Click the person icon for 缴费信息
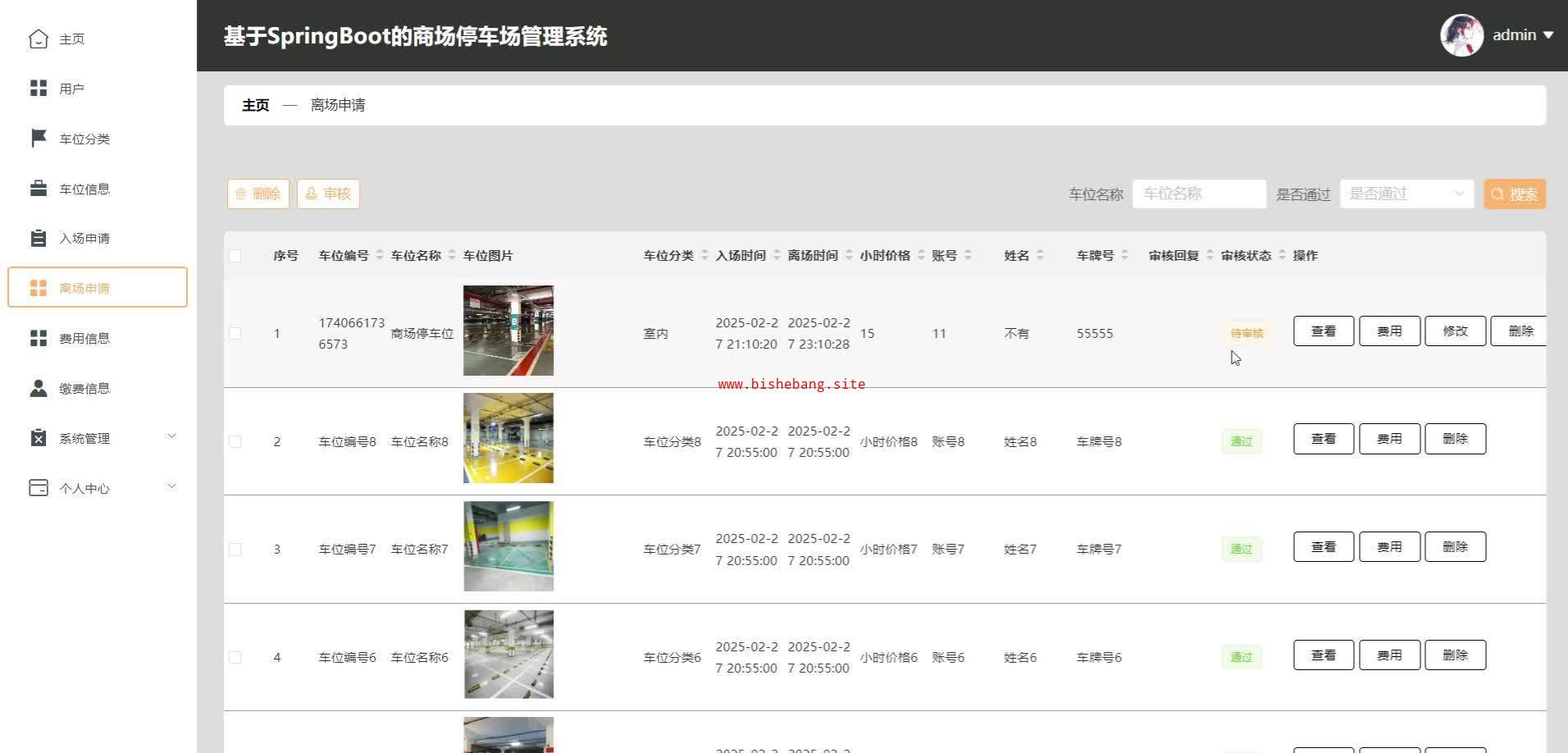1568x753 pixels. tap(39, 388)
